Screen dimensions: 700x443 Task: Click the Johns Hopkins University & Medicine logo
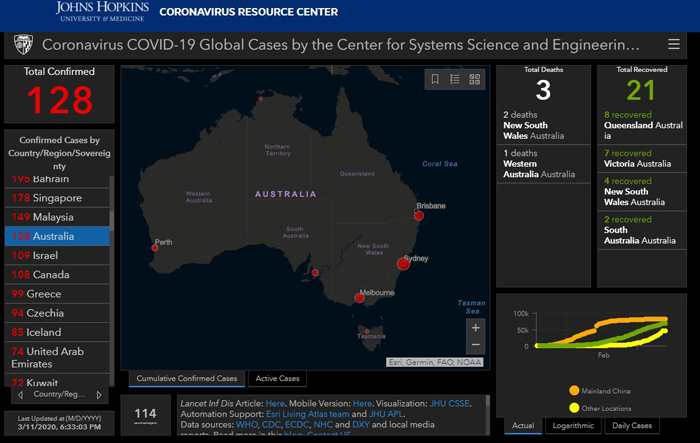point(102,12)
